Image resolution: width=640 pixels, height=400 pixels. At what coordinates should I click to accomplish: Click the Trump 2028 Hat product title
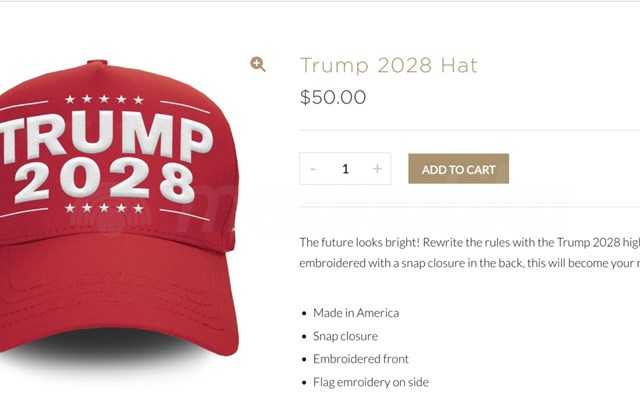(389, 65)
